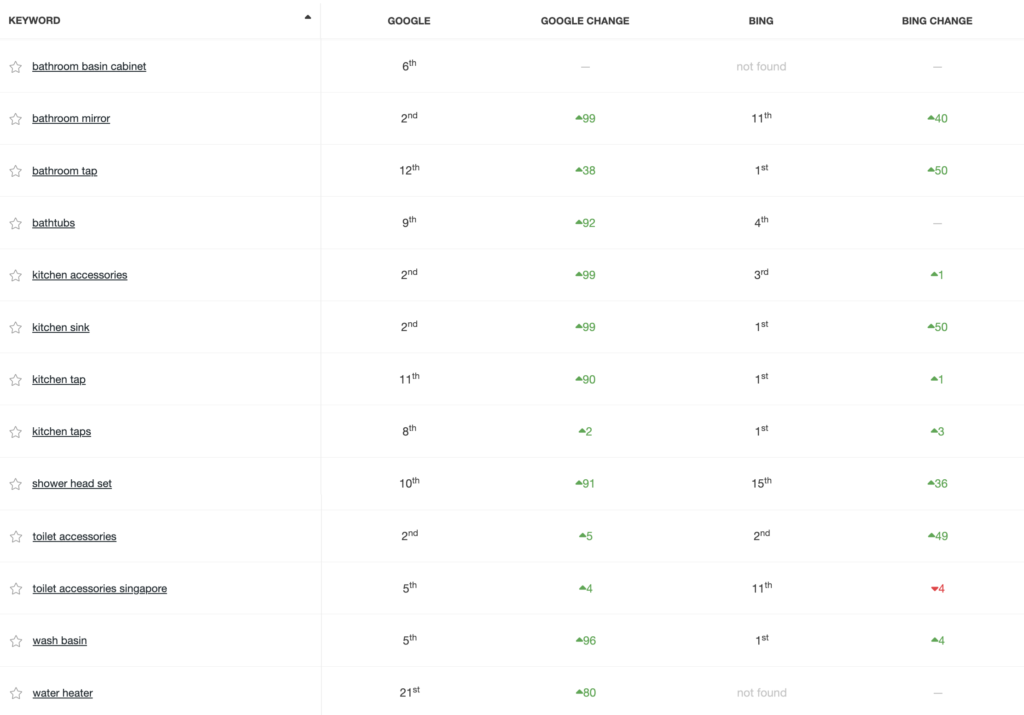Toggle star for bathroom tap
The image size is (1024, 715).
coord(16,171)
